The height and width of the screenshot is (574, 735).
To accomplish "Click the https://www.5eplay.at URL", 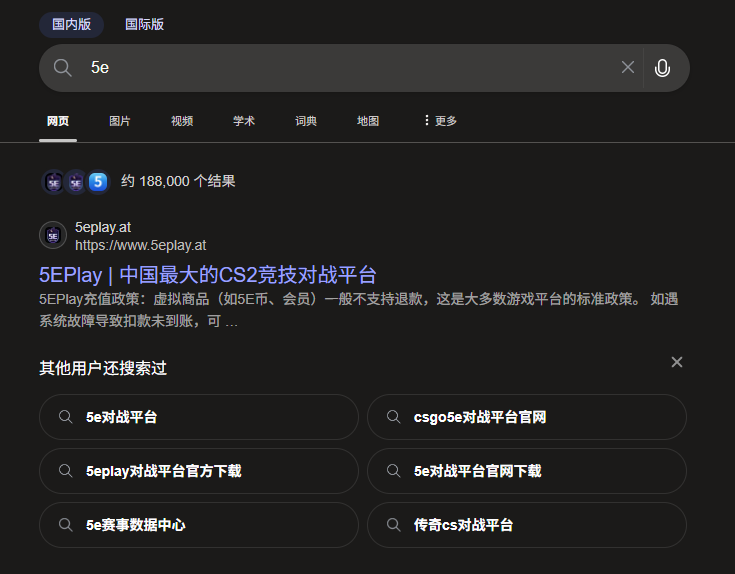I will [x=141, y=245].
